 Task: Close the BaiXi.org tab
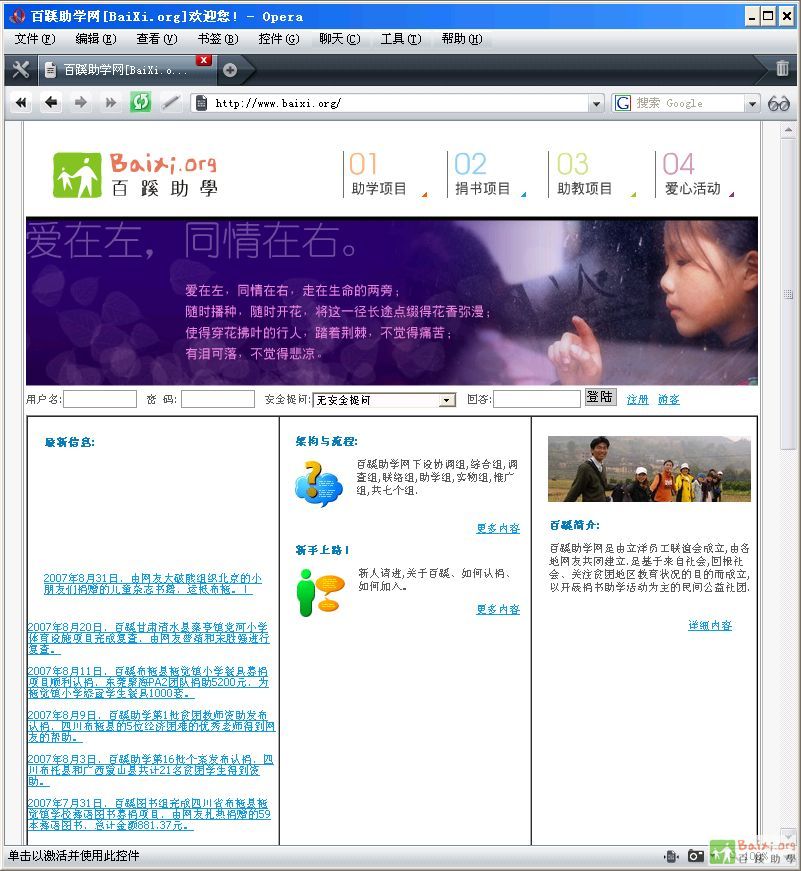point(204,60)
